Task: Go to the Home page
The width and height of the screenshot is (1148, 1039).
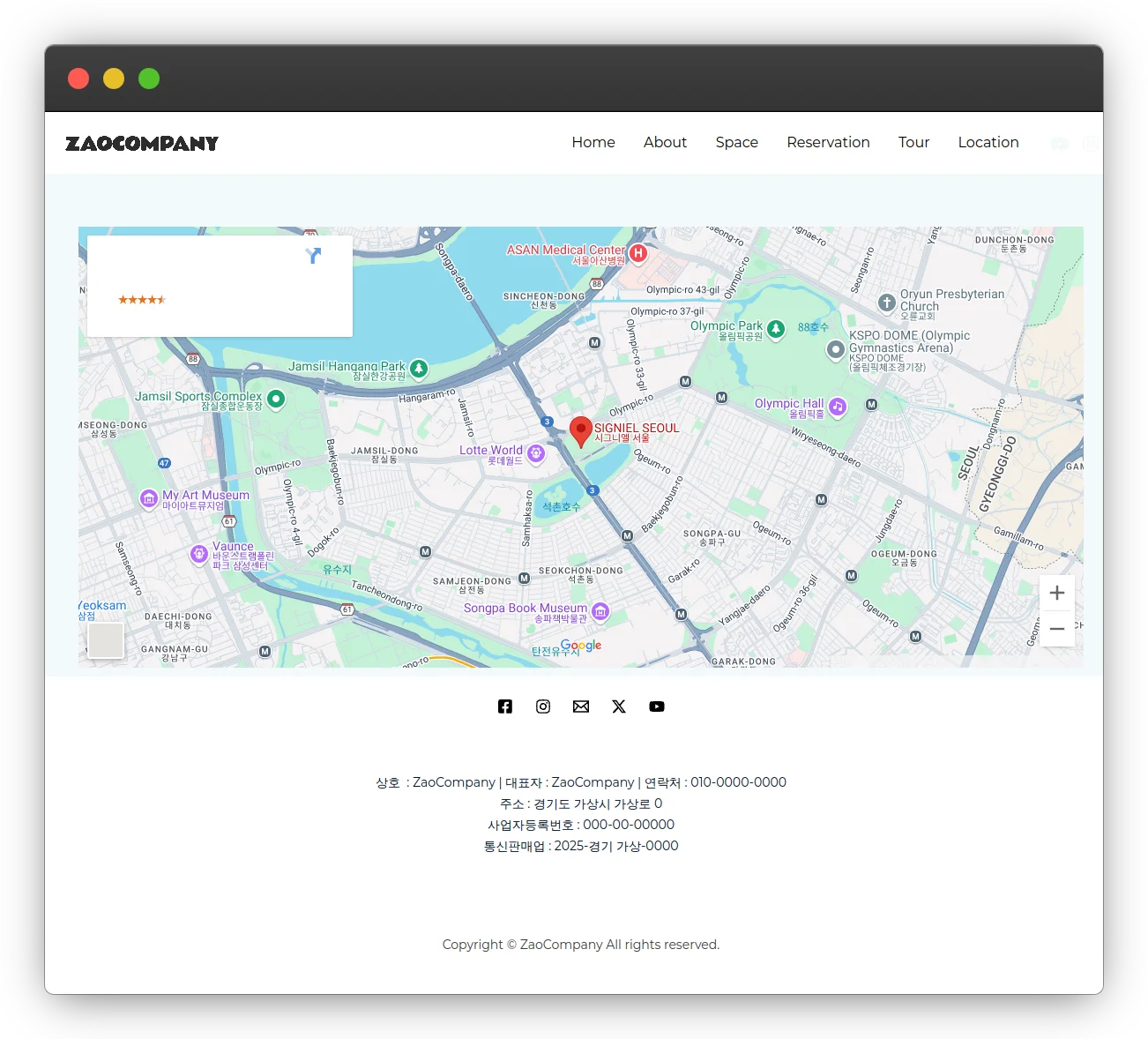Action: 593,142
